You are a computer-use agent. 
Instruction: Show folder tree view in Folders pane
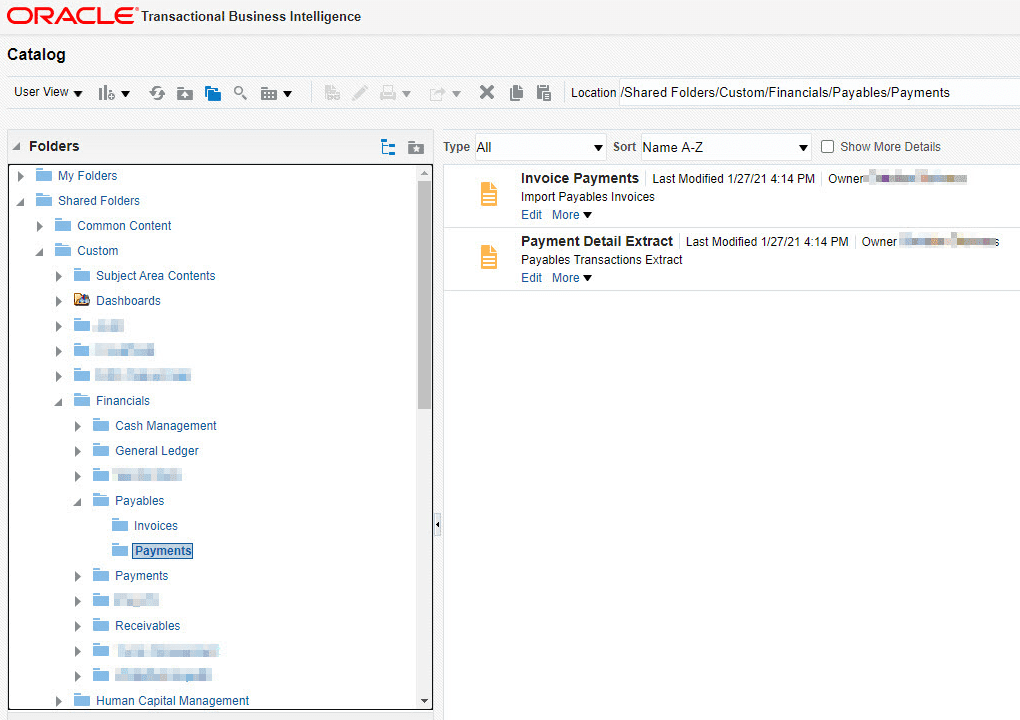coord(388,147)
